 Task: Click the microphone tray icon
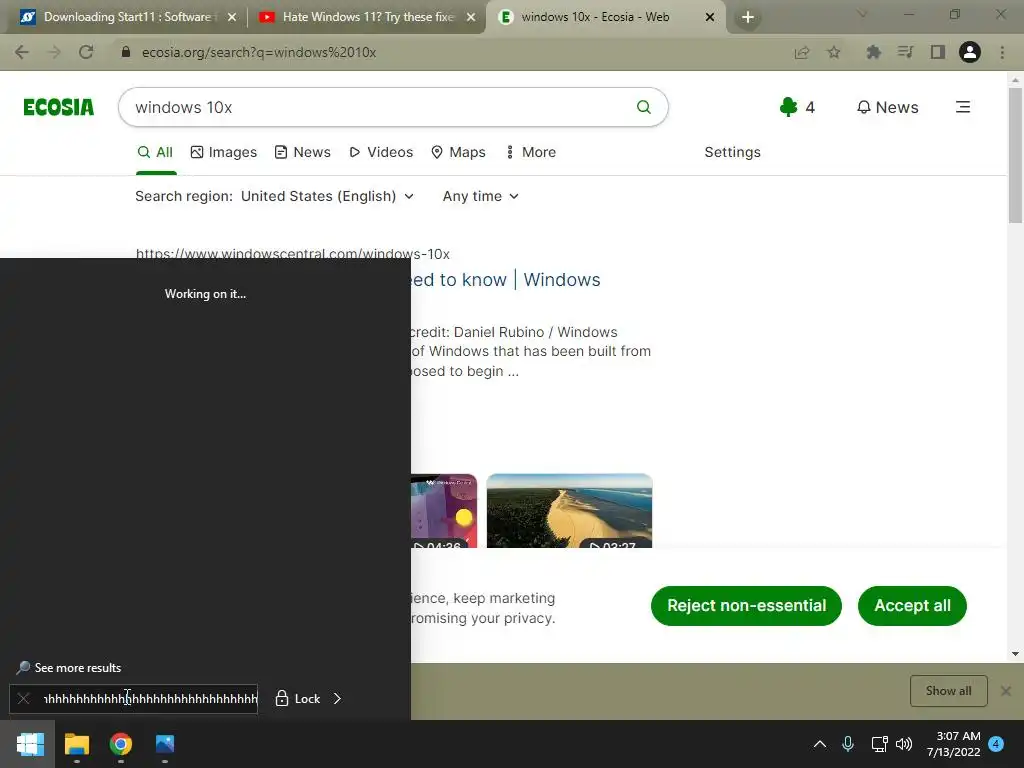tap(848, 744)
